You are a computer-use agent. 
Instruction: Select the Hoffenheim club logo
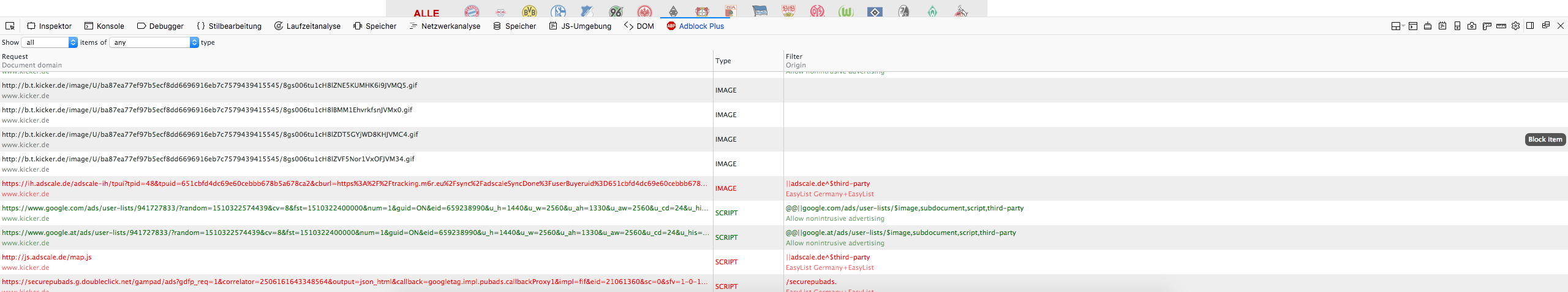tap(587, 11)
